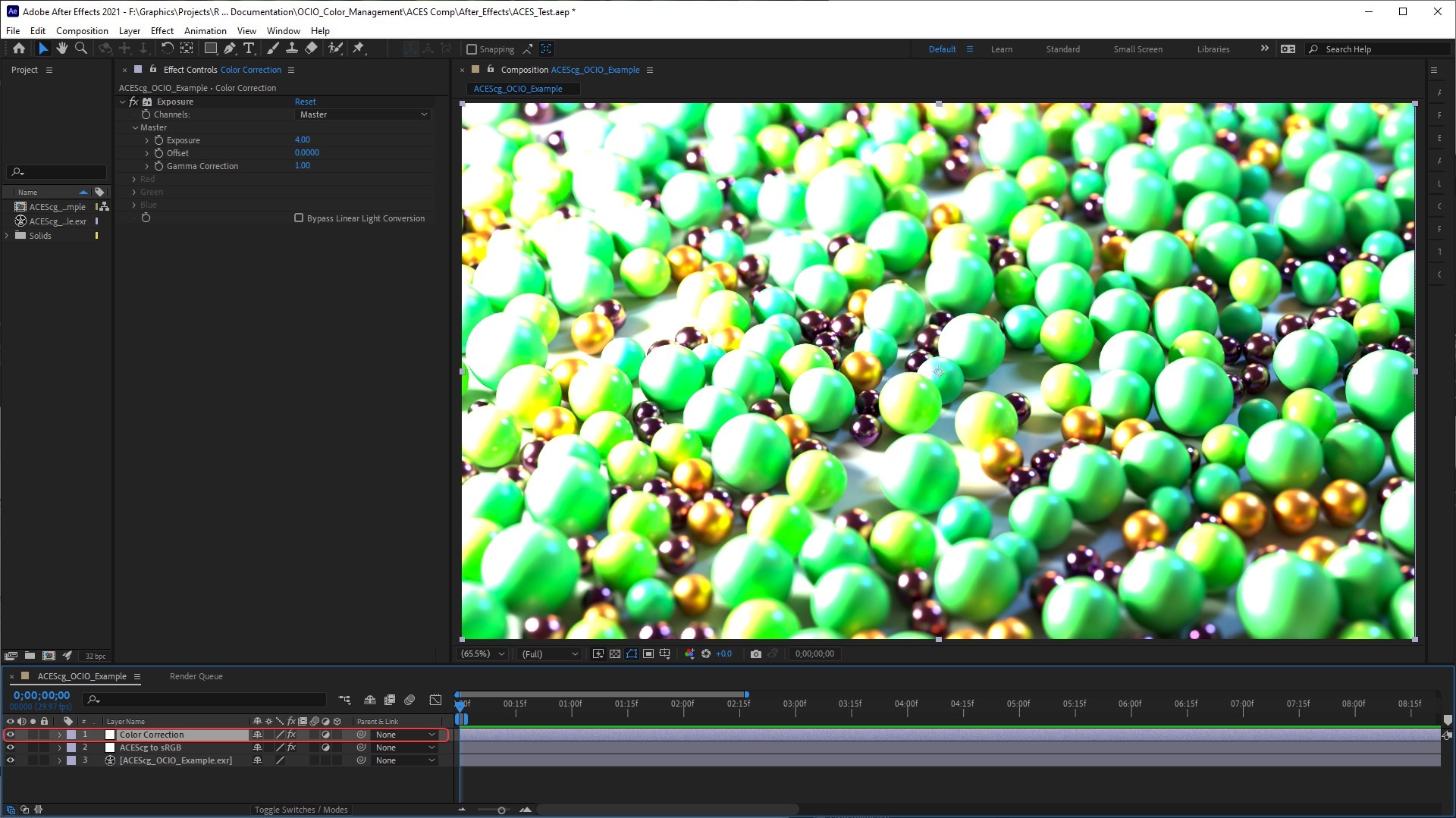1456x818 pixels.
Task: Select the Zoom tool magnifier
Action: [x=81, y=49]
